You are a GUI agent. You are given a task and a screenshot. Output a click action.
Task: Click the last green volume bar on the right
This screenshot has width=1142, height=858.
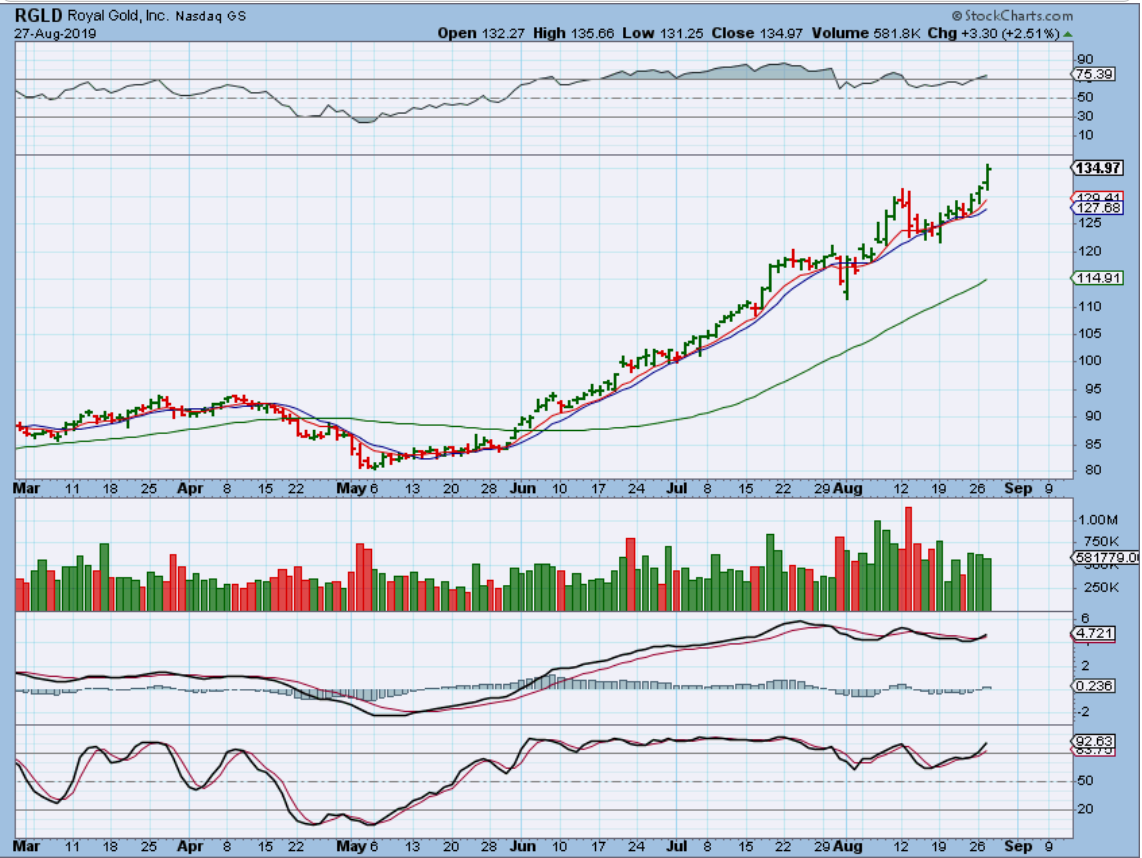click(988, 584)
